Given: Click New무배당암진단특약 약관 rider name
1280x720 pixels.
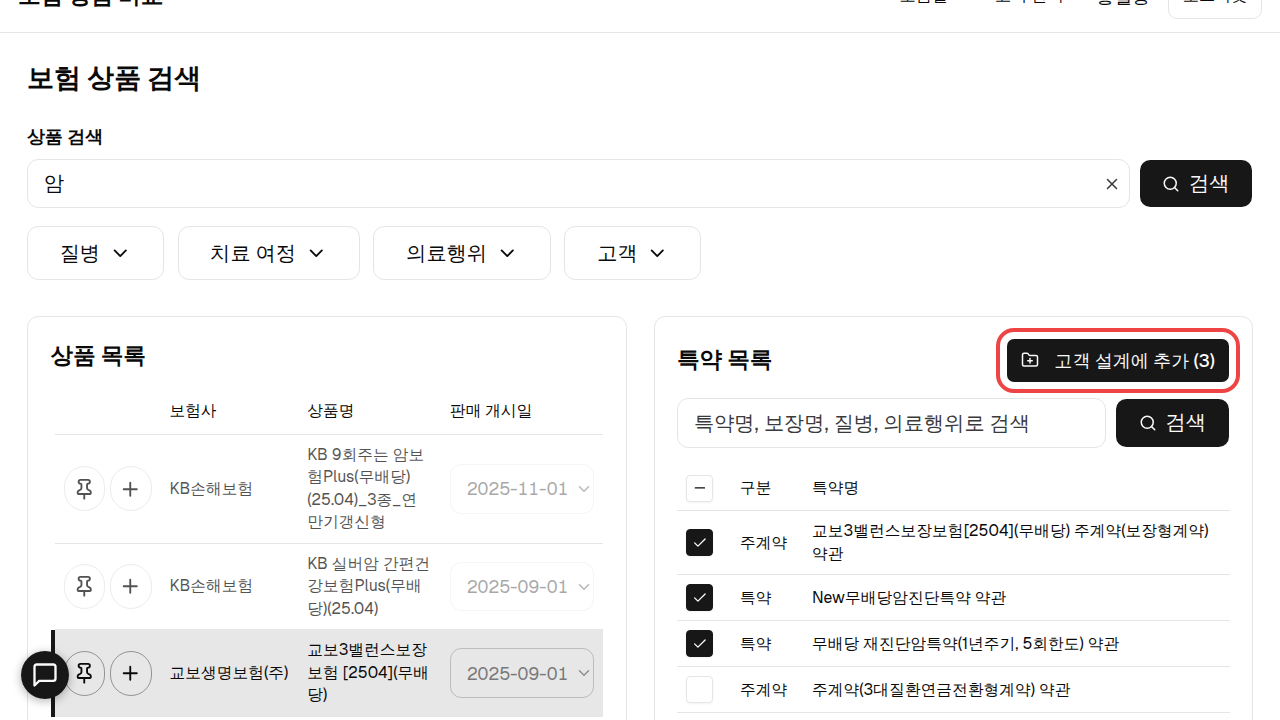Looking at the screenshot, I should pos(909,598).
